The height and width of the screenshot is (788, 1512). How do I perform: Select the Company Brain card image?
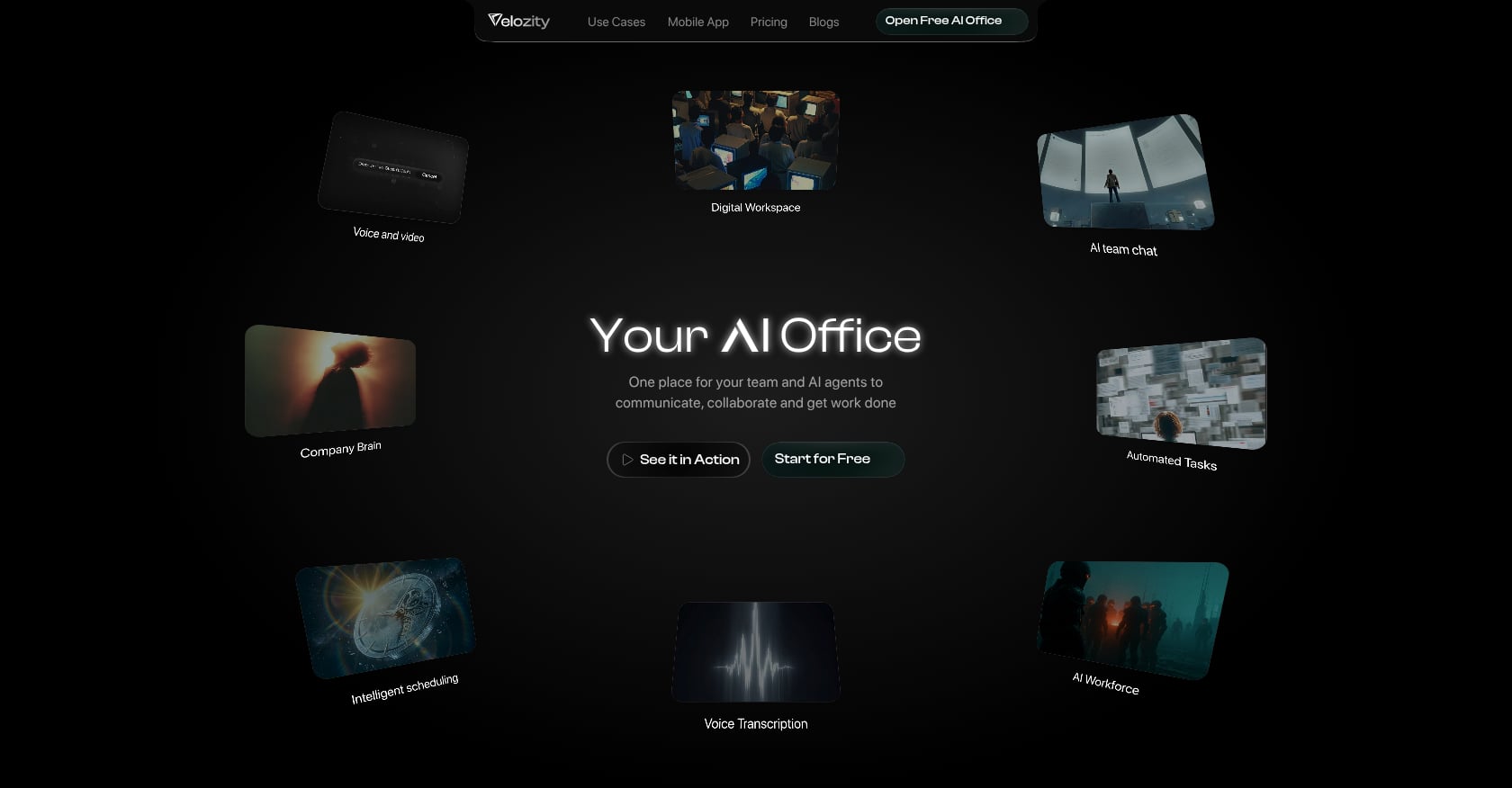[x=330, y=381]
